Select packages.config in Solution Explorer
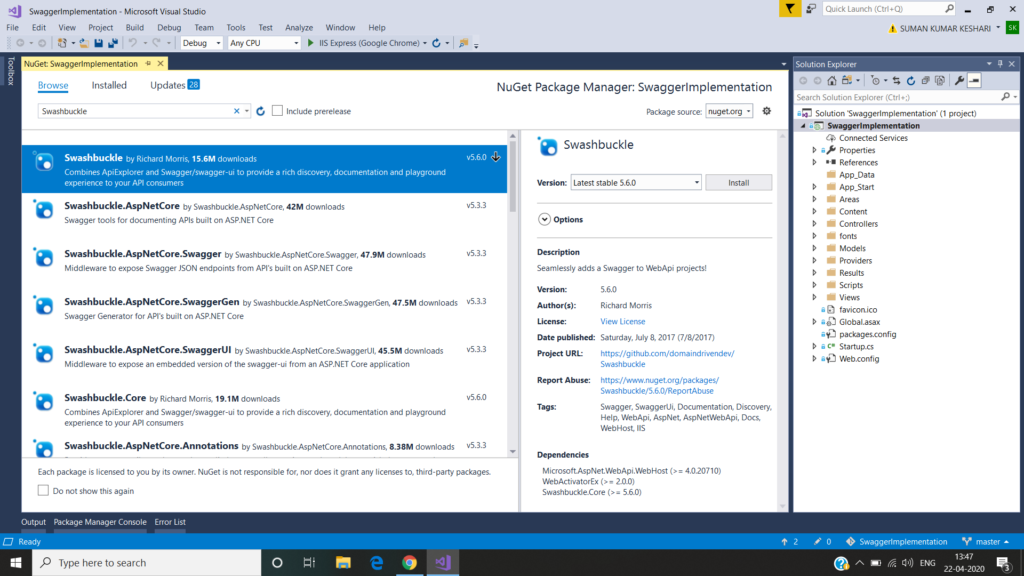Image resolution: width=1024 pixels, height=576 pixels. pyautogui.click(x=867, y=334)
